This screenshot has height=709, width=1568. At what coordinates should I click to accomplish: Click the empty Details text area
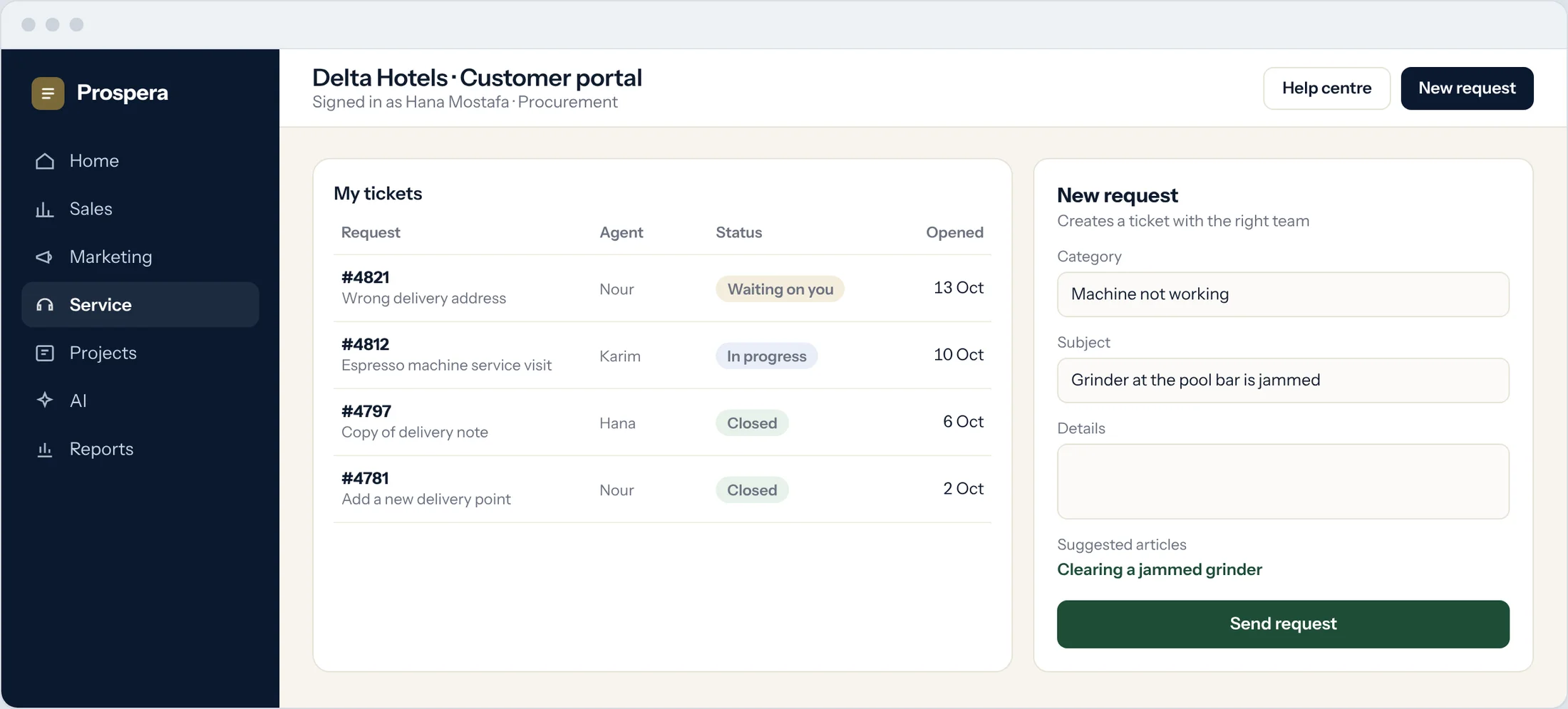(1283, 482)
